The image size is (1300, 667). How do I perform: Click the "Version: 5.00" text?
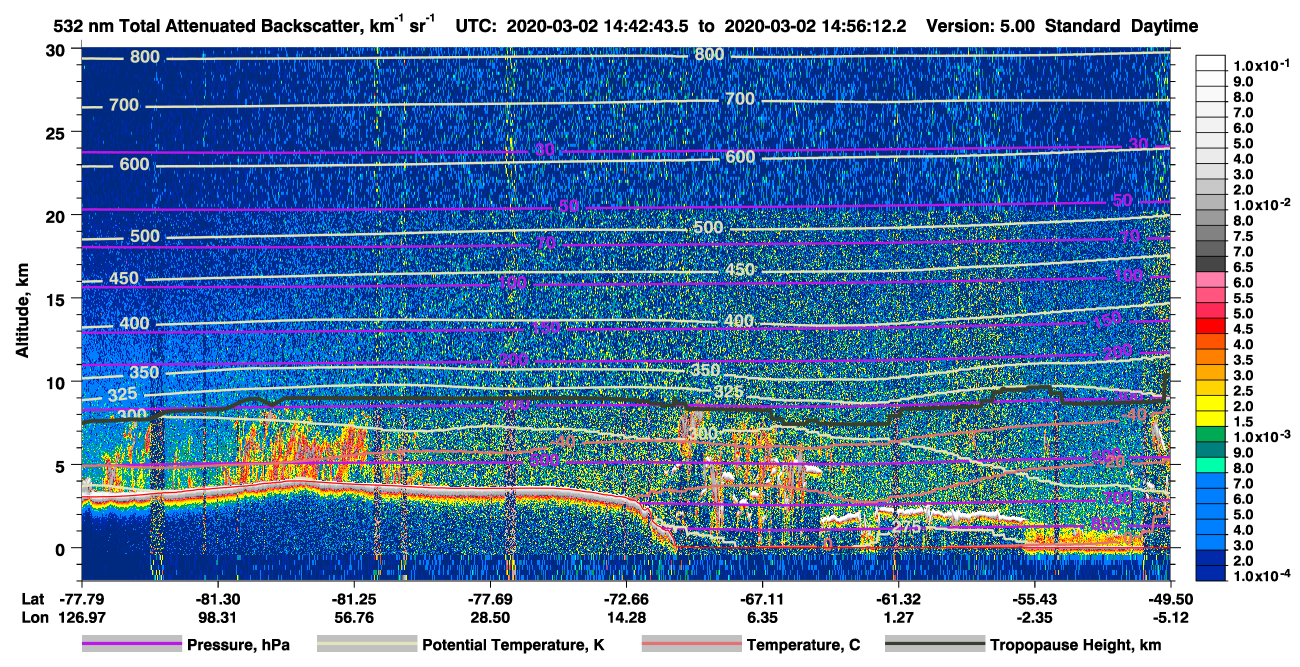pyautogui.click(x=981, y=26)
